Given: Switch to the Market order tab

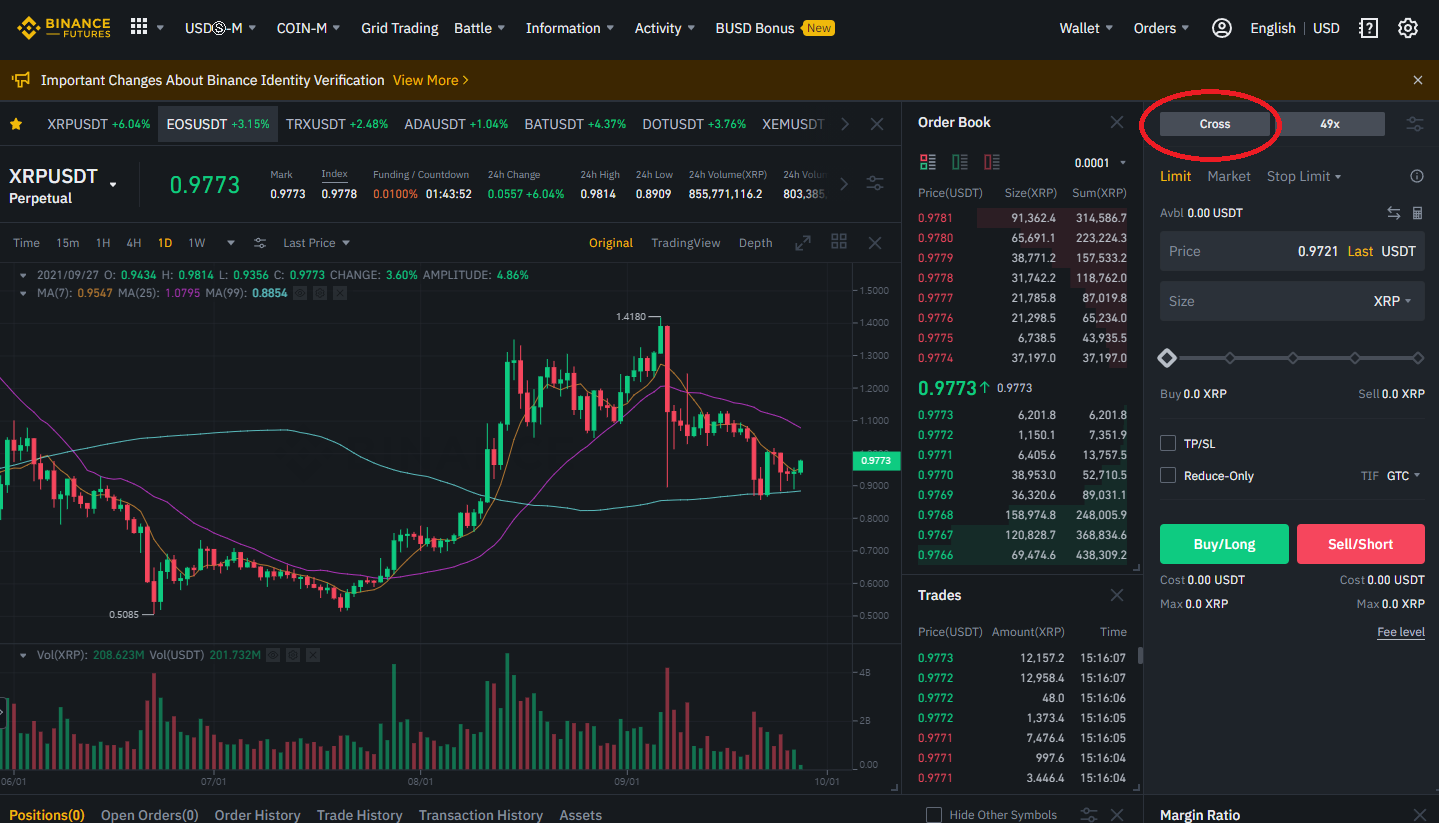Looking at the screenshot, I should tap(1229, 176).
